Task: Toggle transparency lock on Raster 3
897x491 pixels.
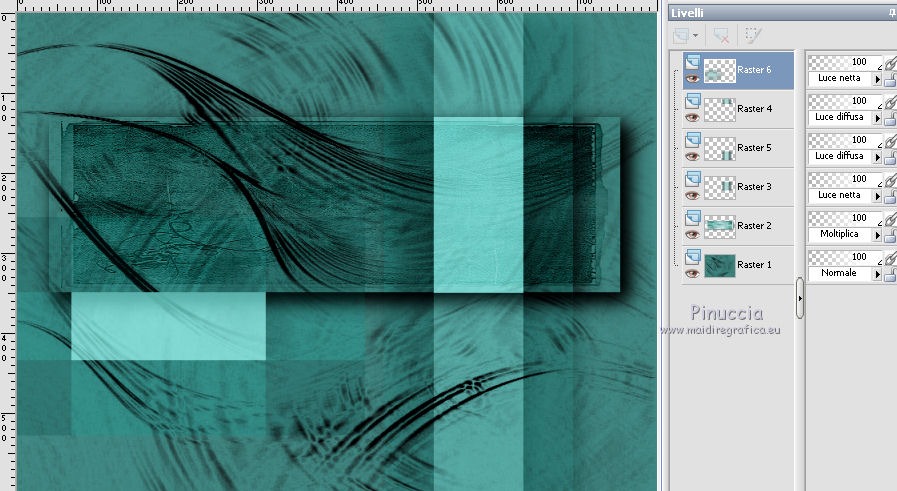Action: [x=890, y=197]
